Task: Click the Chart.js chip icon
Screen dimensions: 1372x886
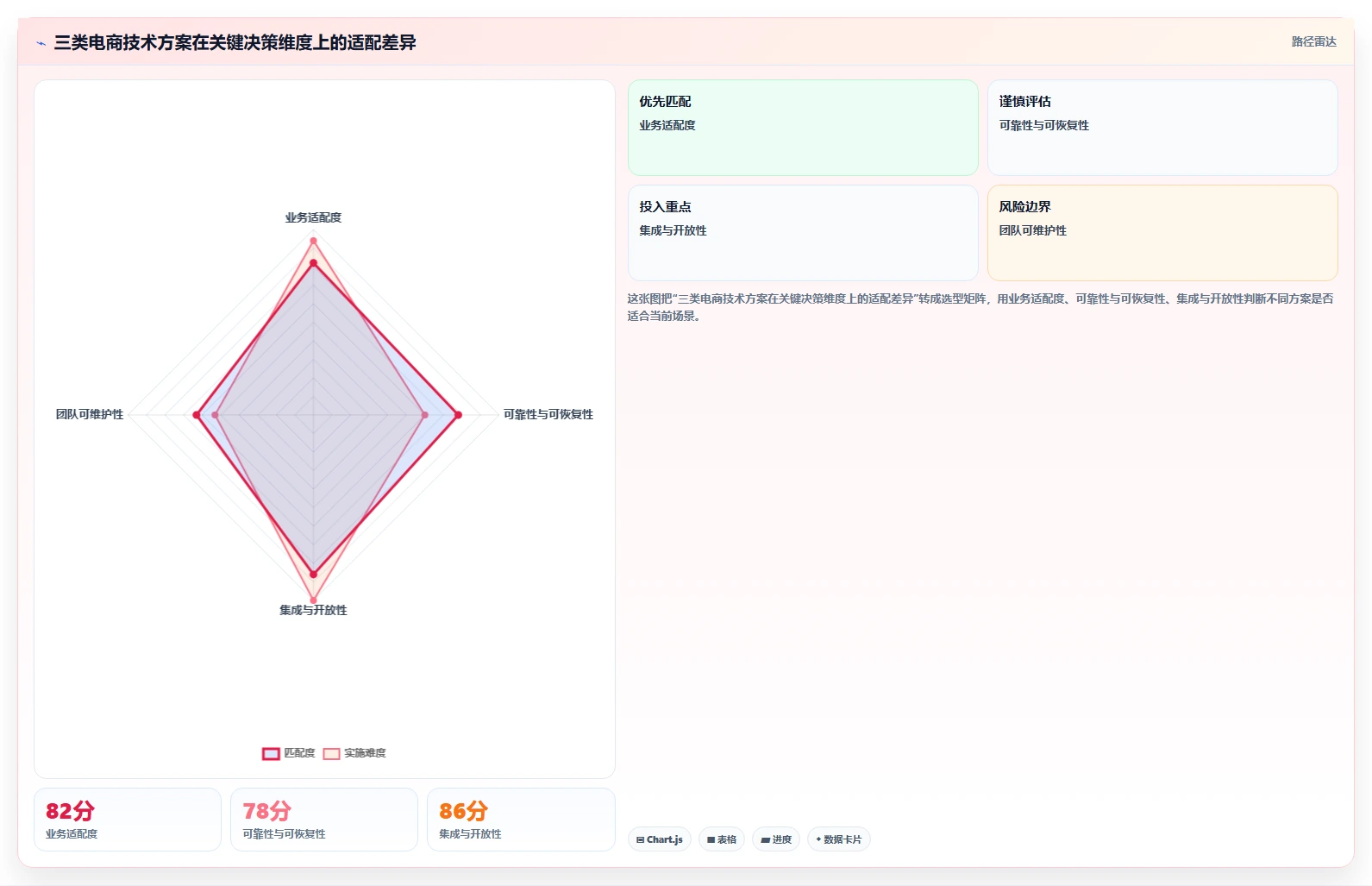Action: [x=641, y=839]
